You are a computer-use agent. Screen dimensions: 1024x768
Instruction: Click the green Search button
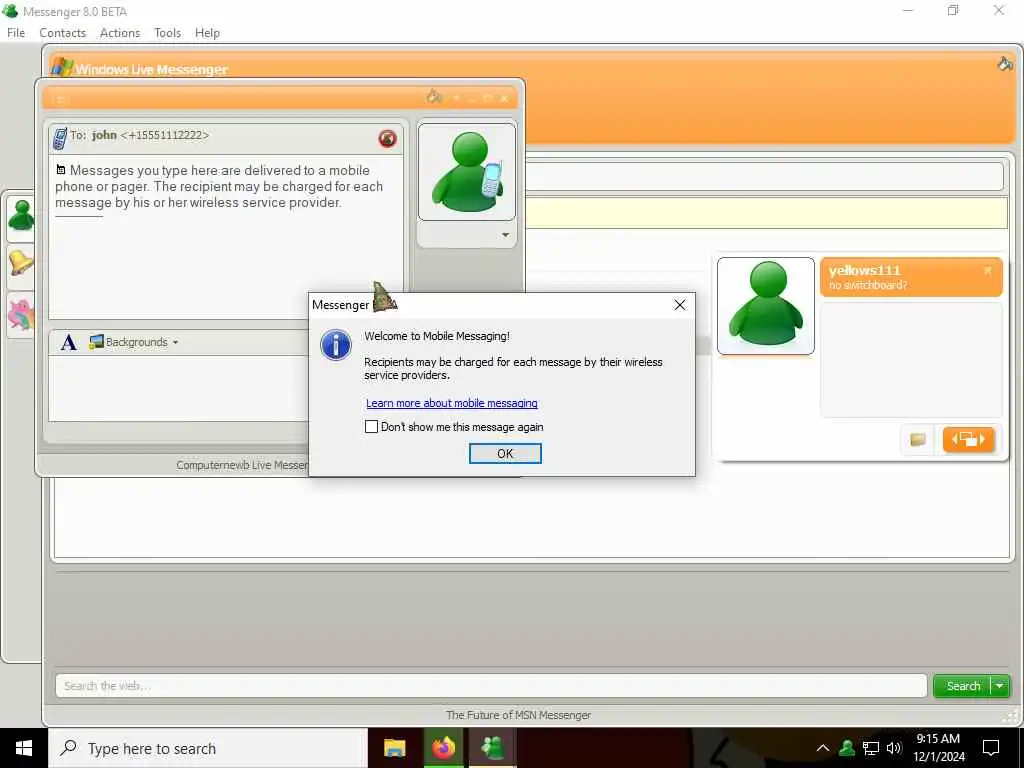pyautogui.click(x=962, y=686)
